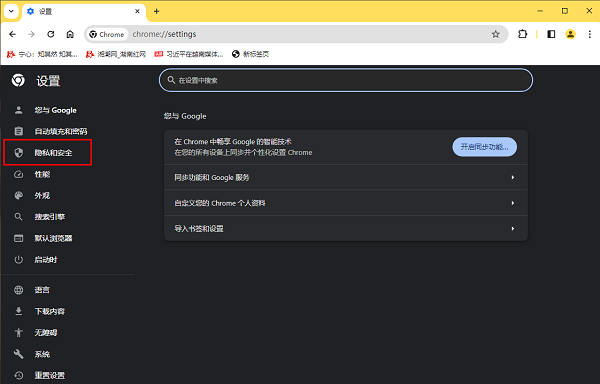Open the 您与 Google settings section
600x384 pixels.
click(55, 110)
